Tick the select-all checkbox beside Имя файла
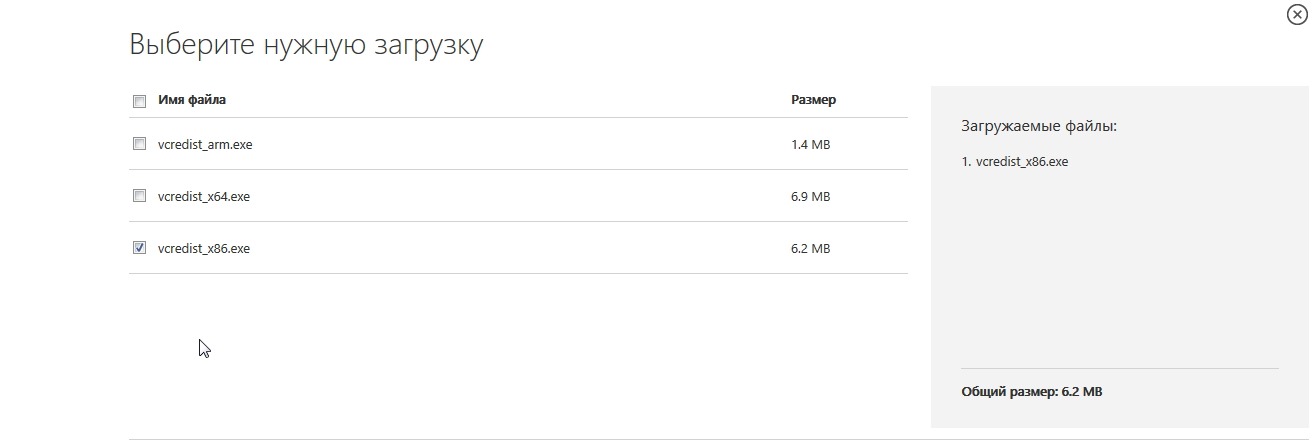Viewport: 1313px width, 441px height. [139, 100]
